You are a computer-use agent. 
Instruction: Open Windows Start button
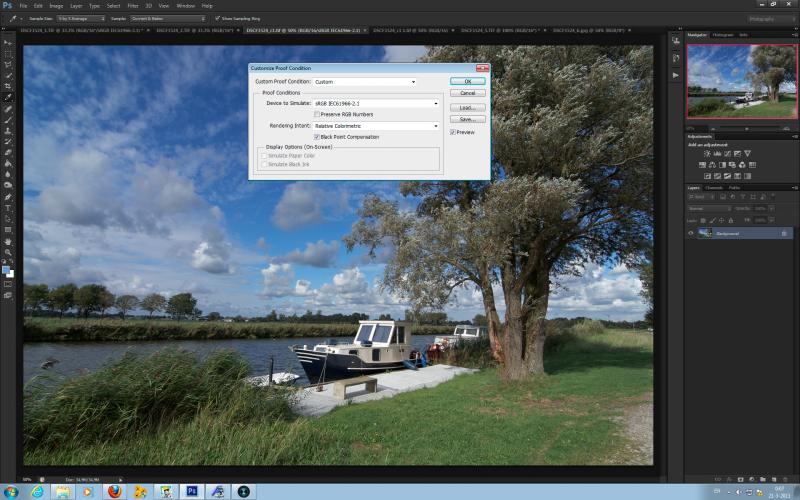tap(10, 492)
